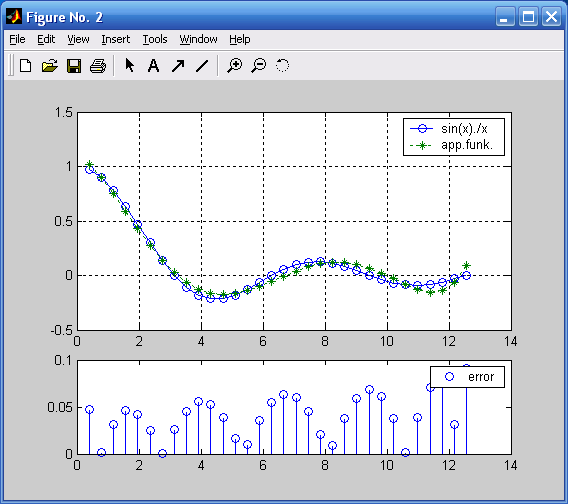Screen dimensions: 568x504
Task: Pick the Insert Line tool
Action: click(x=202, y=66)
